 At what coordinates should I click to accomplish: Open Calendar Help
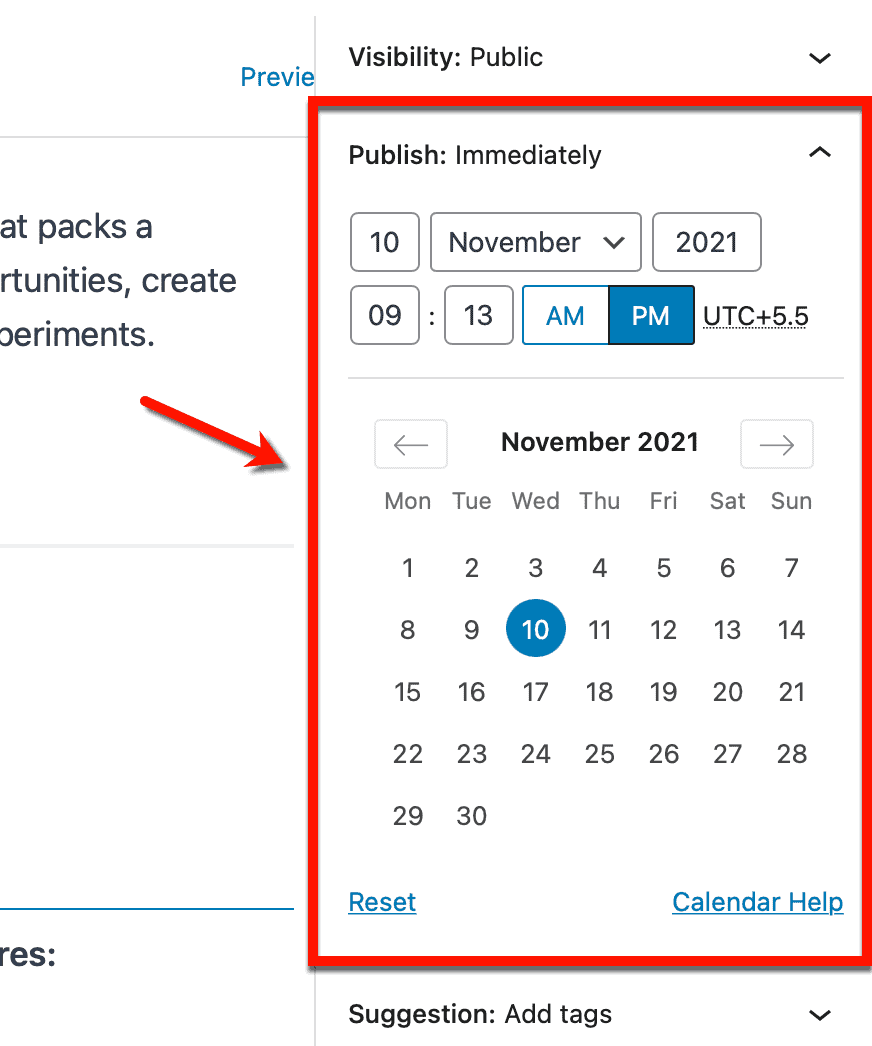757,901
